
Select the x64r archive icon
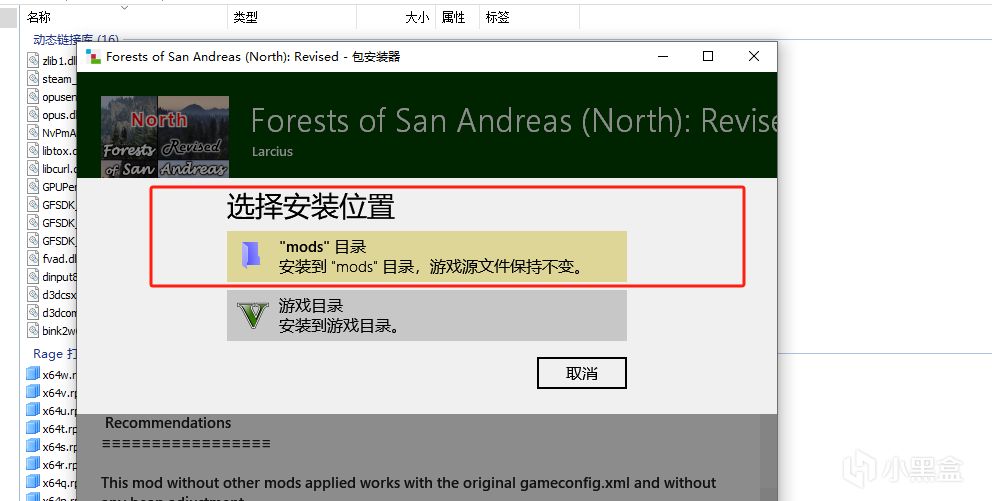point(33,464)
